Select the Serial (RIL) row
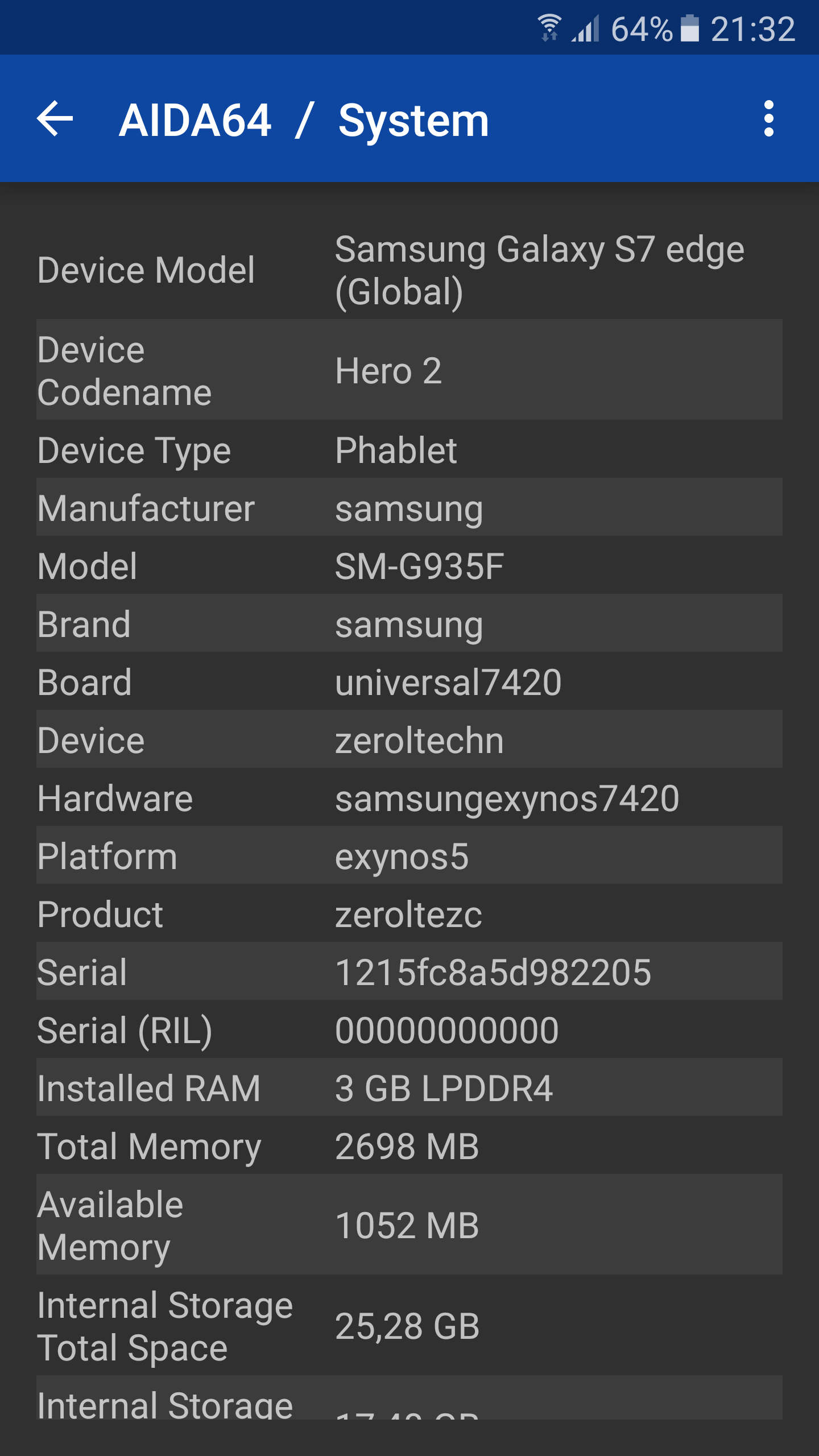The width and height of the screenshot is (819, 1456). (409, 1030)
